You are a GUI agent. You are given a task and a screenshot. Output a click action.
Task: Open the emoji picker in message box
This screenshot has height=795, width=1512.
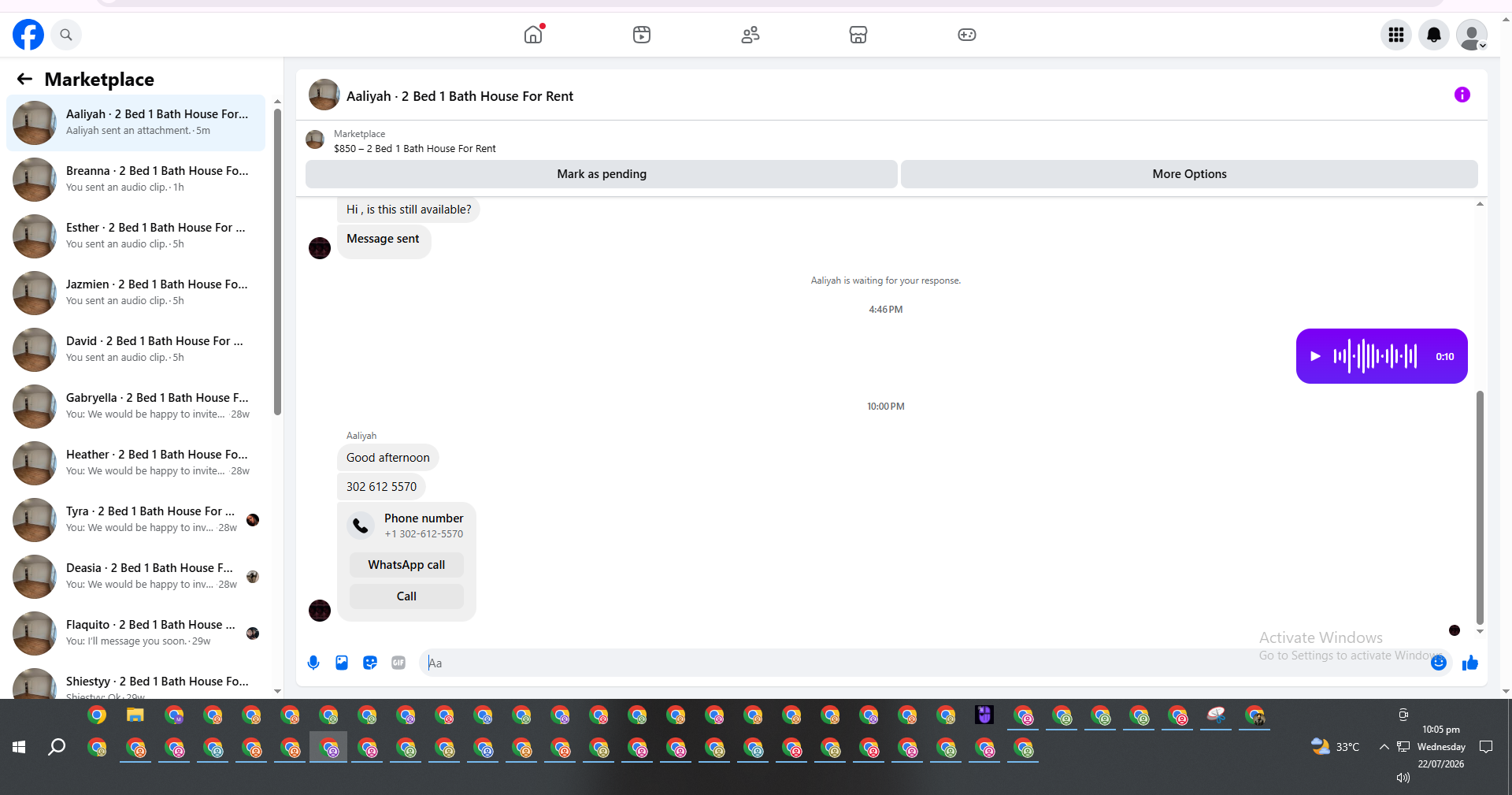[1439, 663]
